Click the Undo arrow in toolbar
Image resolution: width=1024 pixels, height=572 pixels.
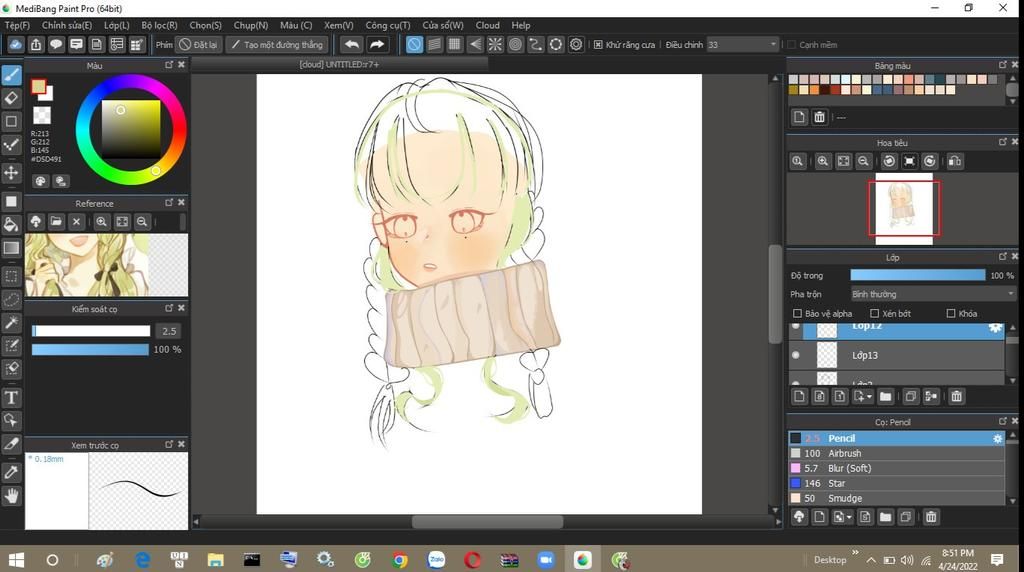click(352, 44)
